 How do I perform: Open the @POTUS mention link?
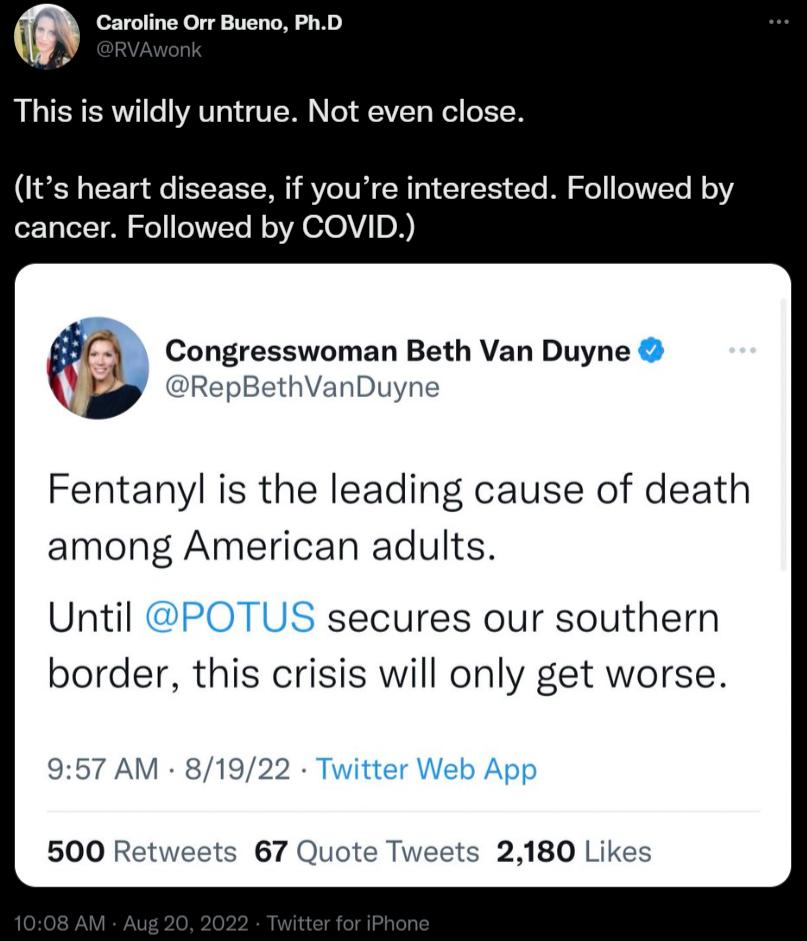click(230, 617)
